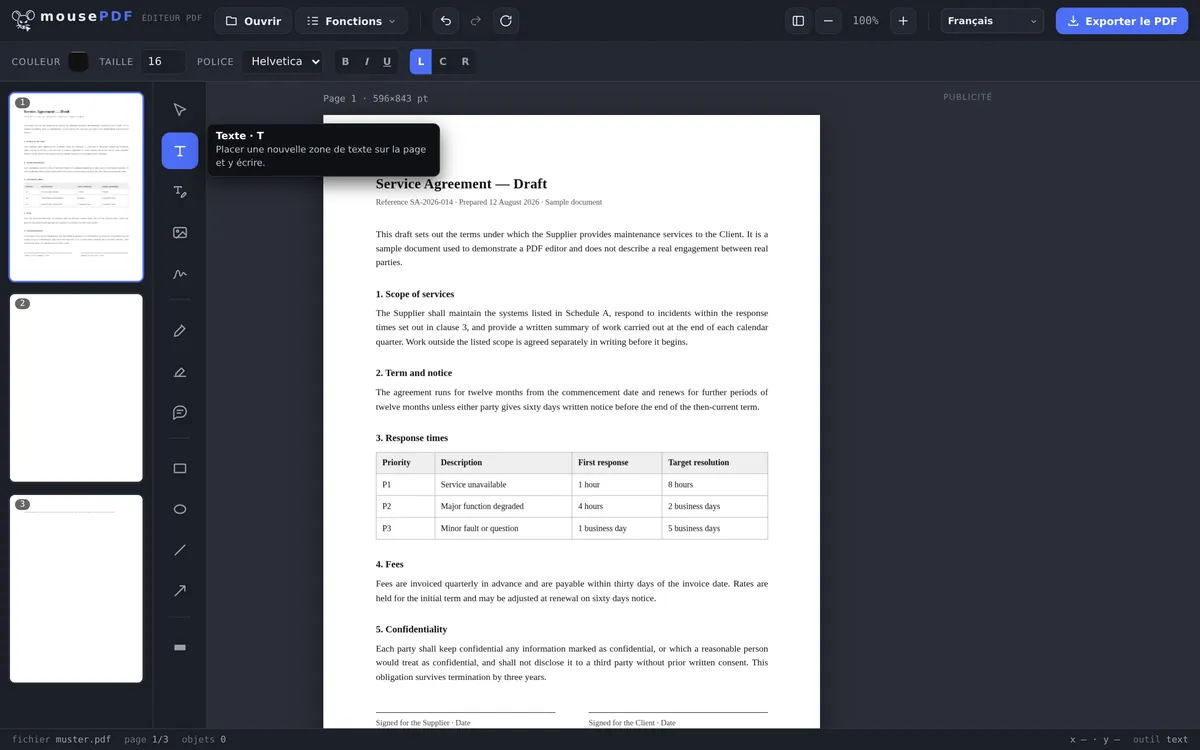Screen dimensions: 1200x750
Task: Click "Signed for the Client · Date"
Action: click(632, 722)
